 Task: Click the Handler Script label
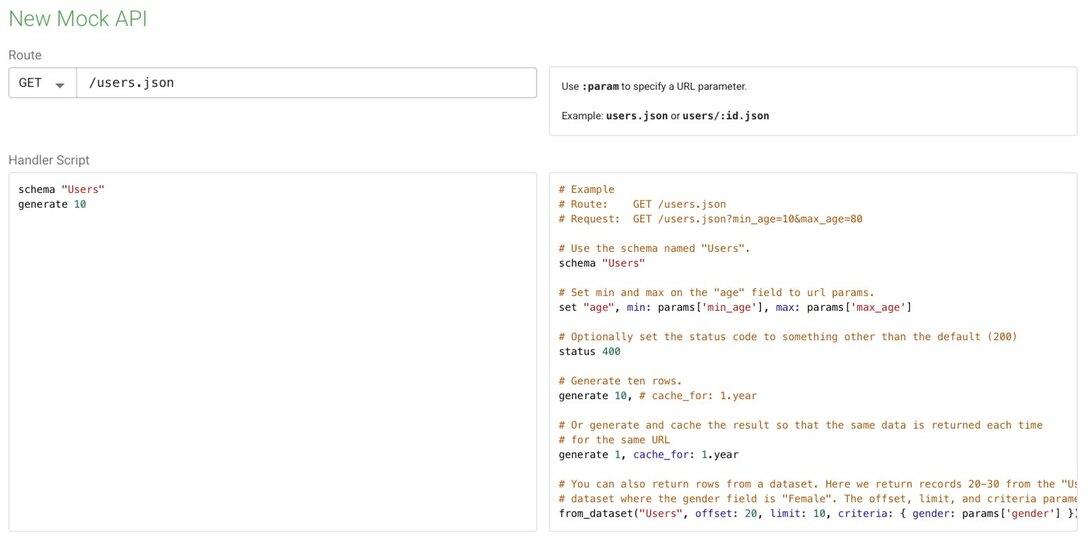pyautogui.click(x=49, y=160)
